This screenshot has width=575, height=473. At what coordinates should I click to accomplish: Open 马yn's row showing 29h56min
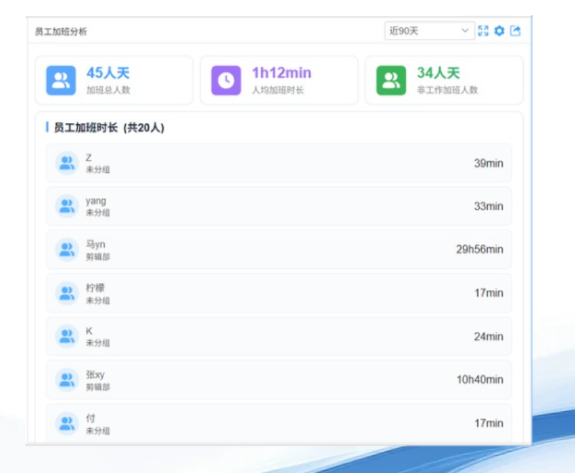click(279, 249)
